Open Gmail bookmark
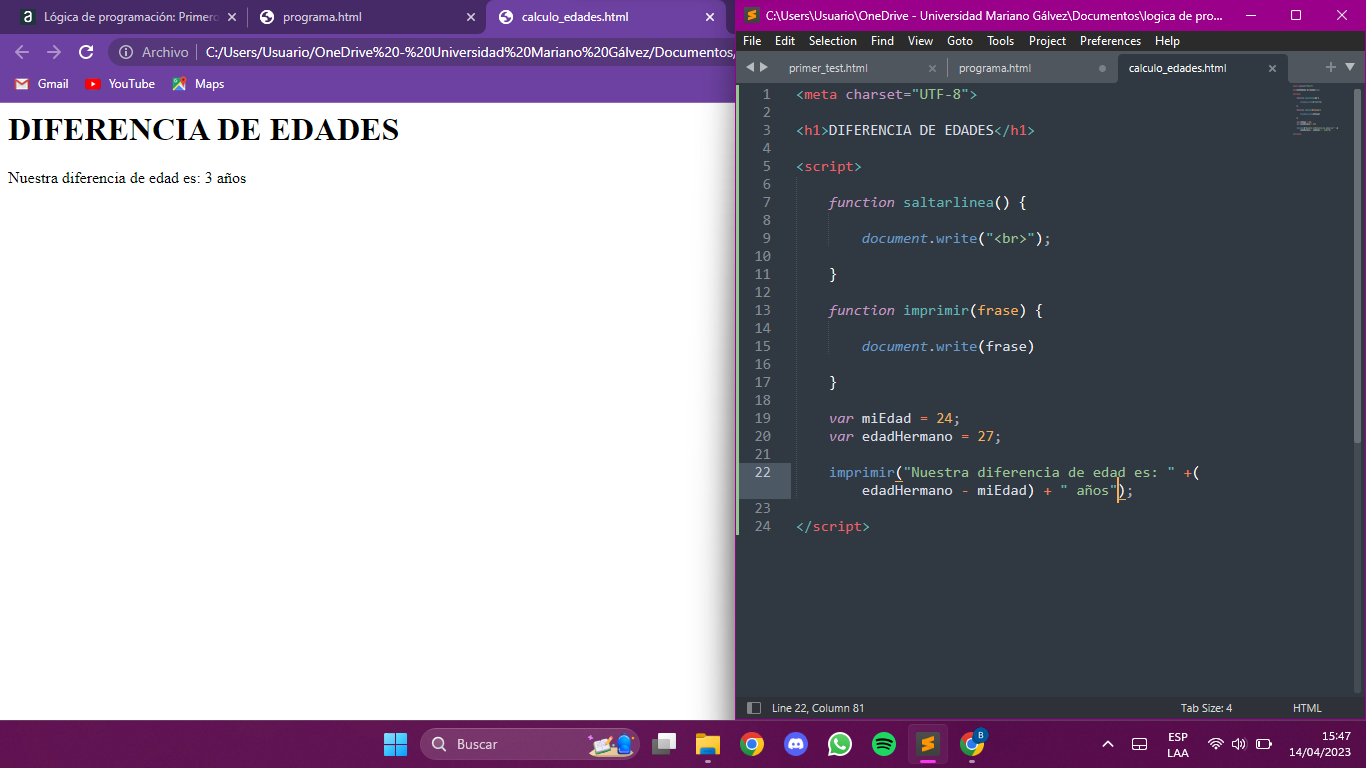 click(x=42, y=84)
